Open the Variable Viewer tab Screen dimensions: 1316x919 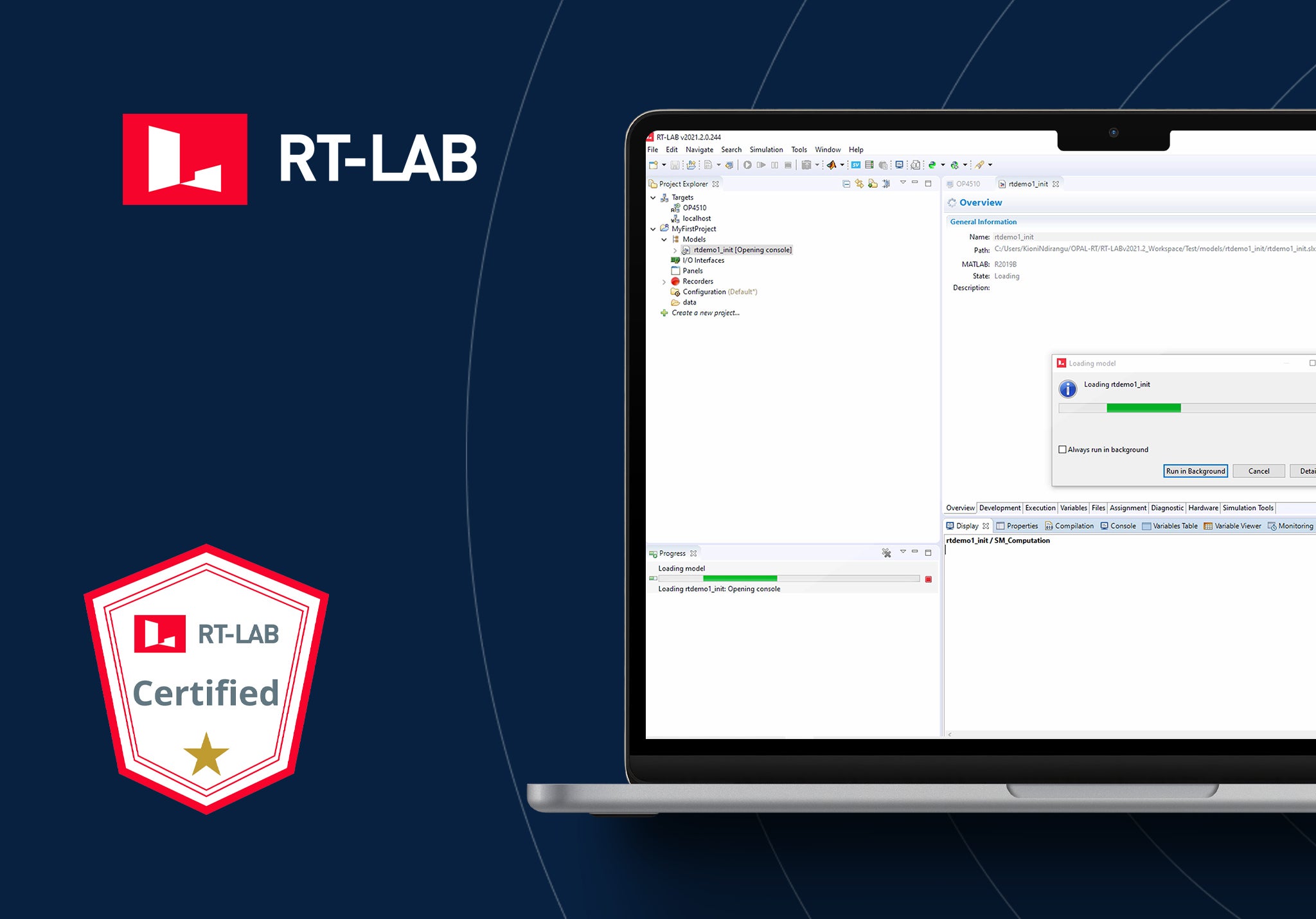click(x=1232, y=526)
